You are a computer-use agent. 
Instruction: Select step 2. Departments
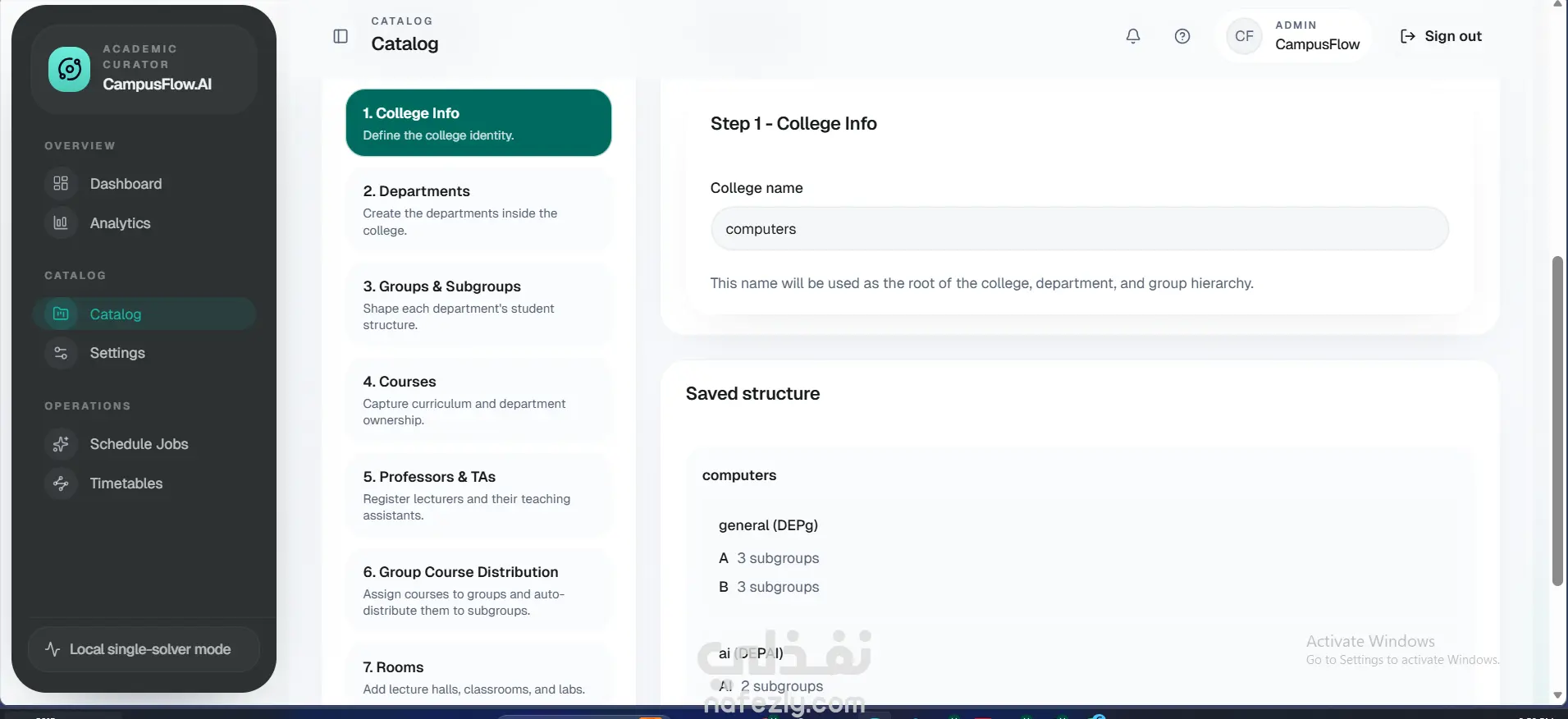(479, 210)
